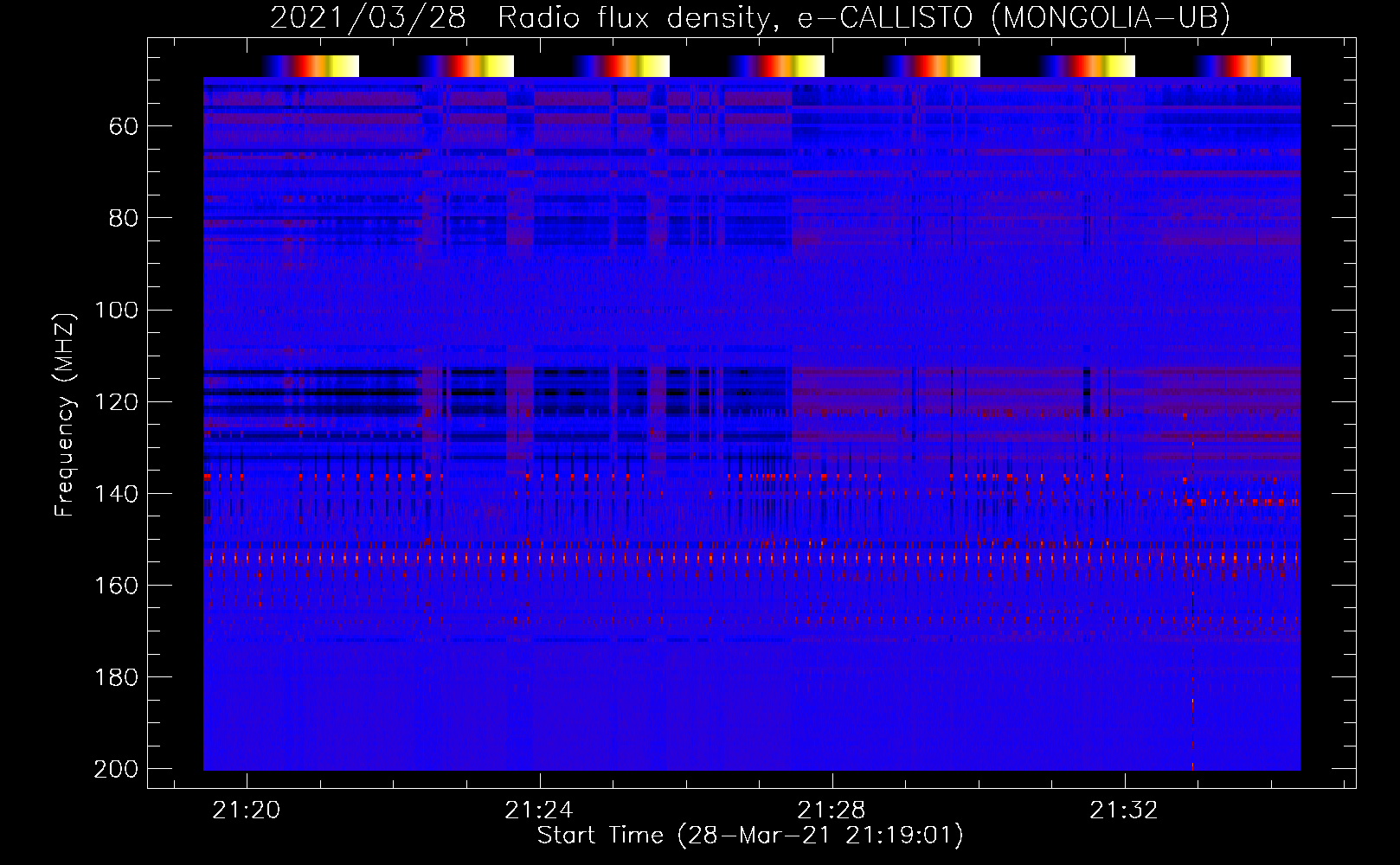Click the 21:28 time tick label
This screenshot has height=865, width=1400.
pyautogui.click(x=832, y=811)
